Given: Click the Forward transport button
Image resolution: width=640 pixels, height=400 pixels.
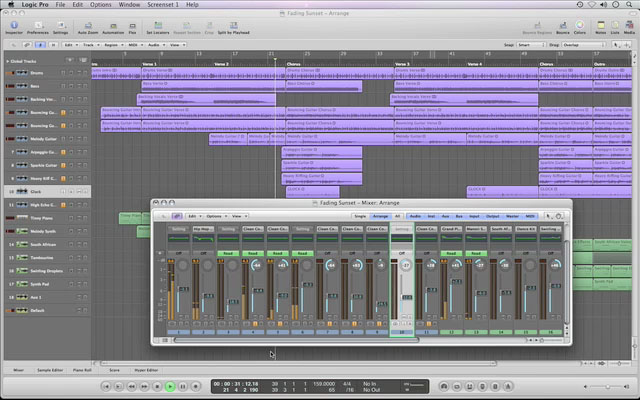Looking at the screenshot, I should click(x=144, y=386).
